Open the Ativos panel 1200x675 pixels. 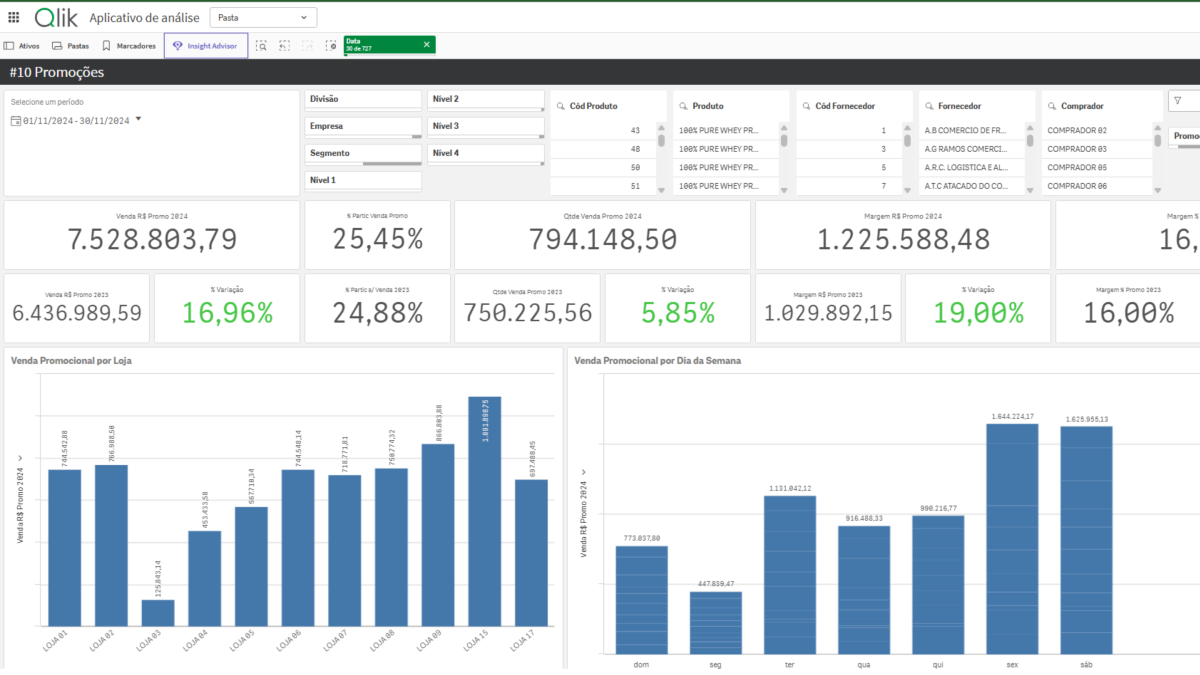coord(22,45)
